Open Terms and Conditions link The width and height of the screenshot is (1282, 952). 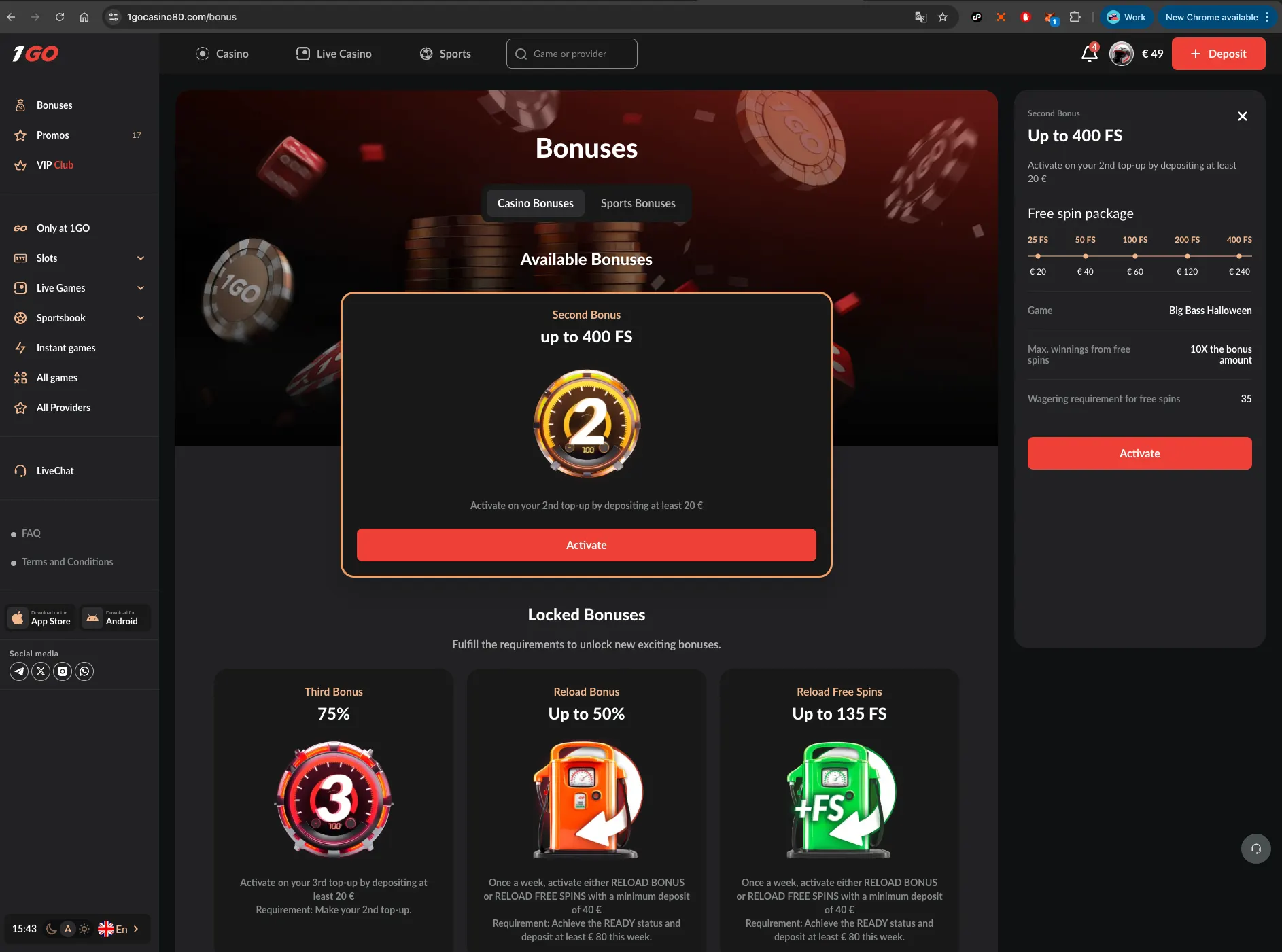coord(67,562)
